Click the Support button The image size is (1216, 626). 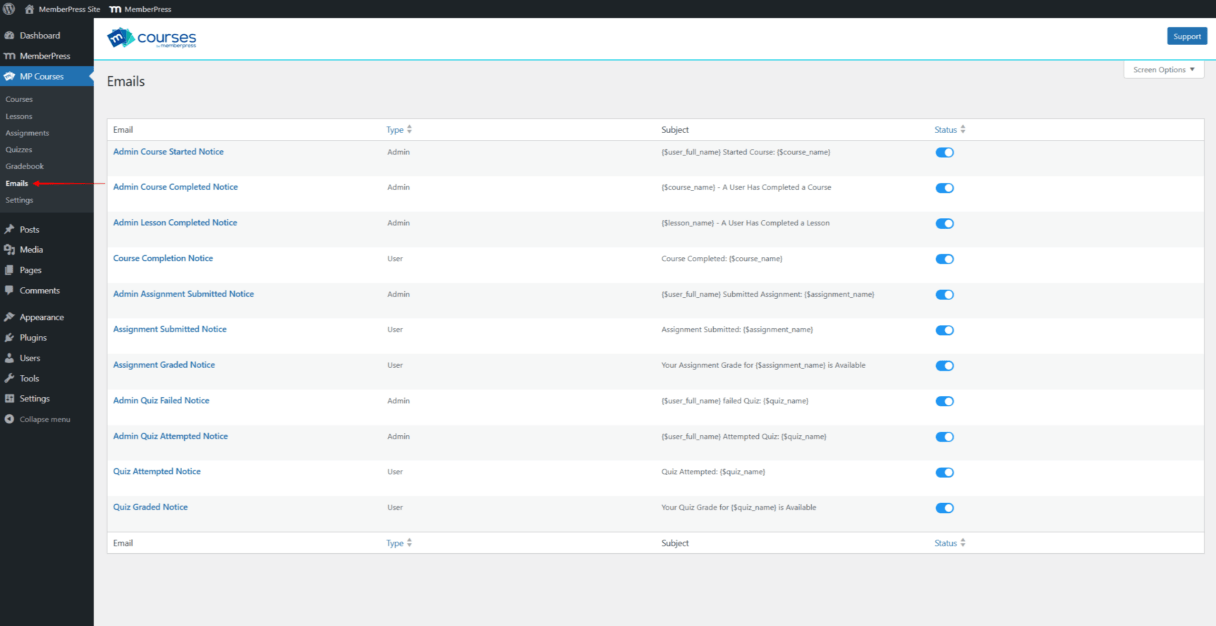click(1187, 36)
